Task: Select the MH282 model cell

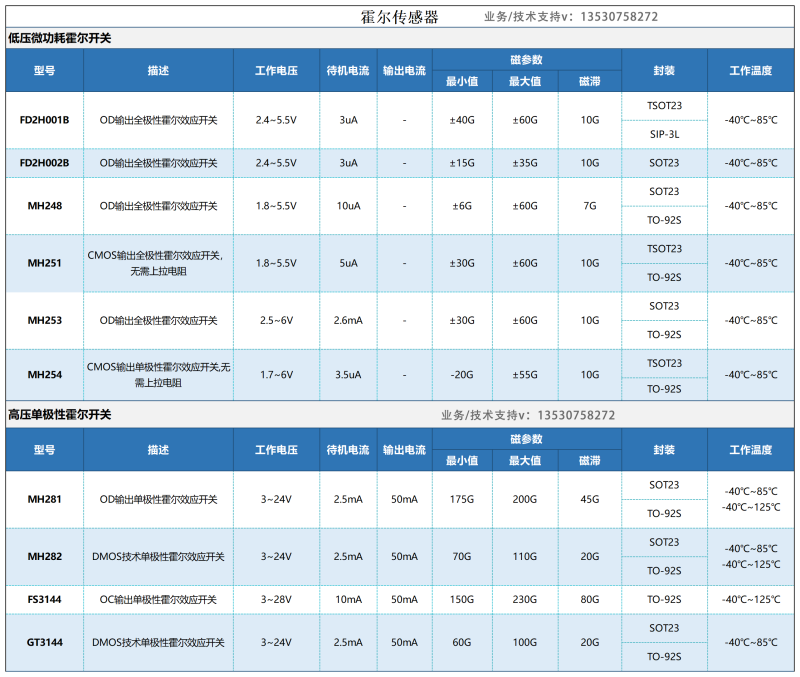Action: (45, 556)
